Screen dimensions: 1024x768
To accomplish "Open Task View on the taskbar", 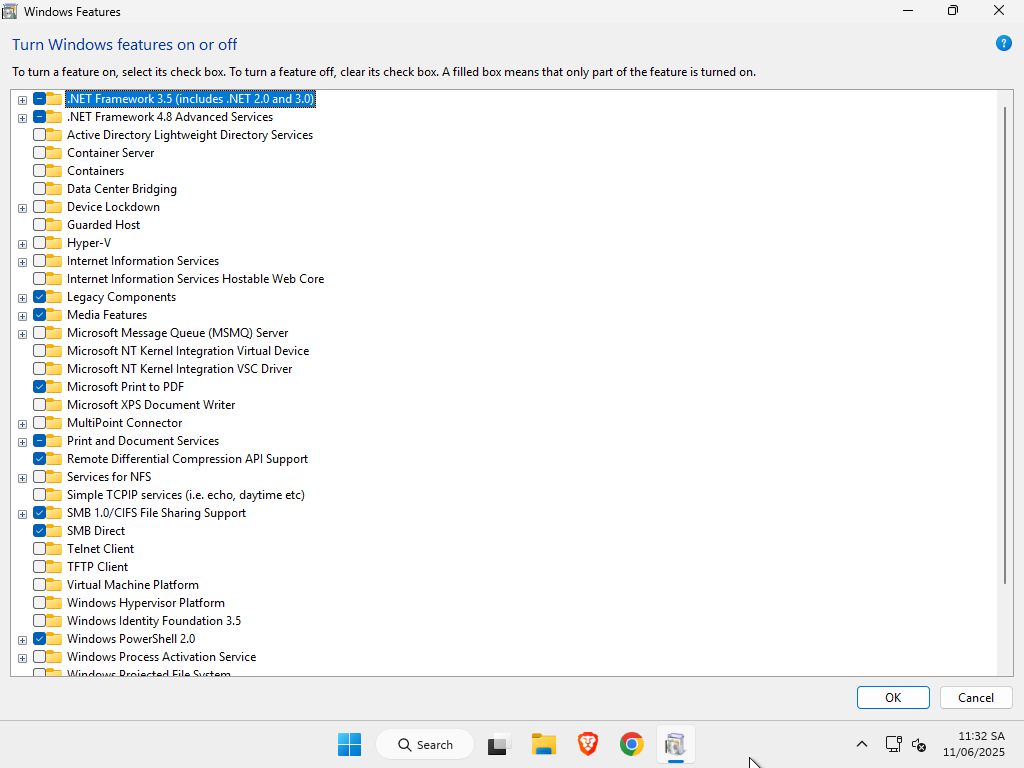I will [x=498, y=744].
